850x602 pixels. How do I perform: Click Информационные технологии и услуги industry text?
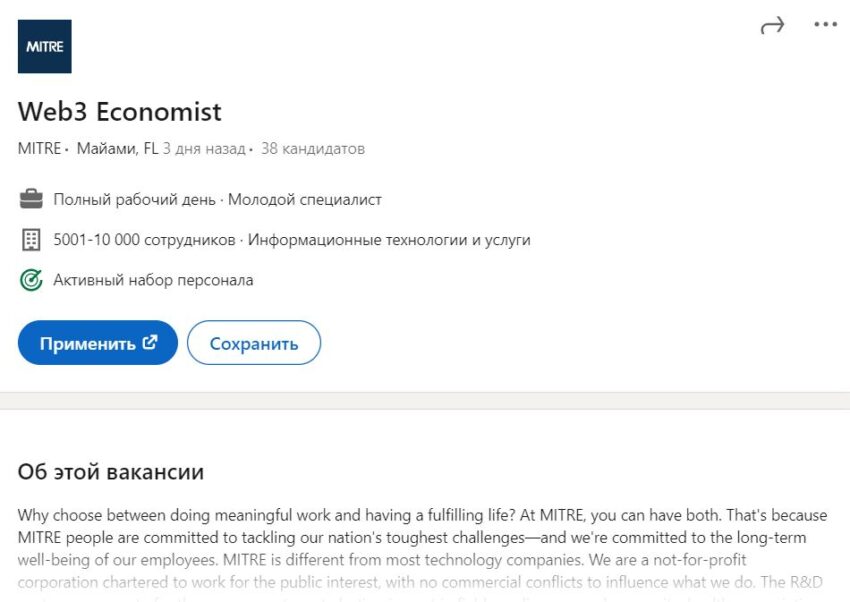click(x=389, y=240)
